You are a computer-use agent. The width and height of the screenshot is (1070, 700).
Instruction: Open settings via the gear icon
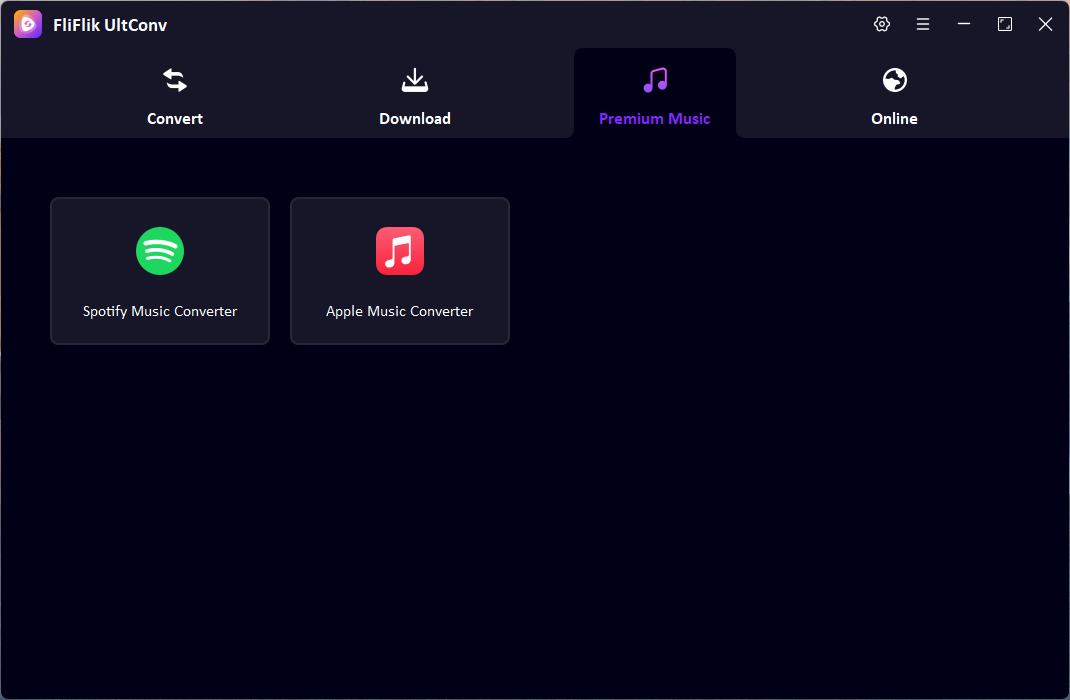tap(882, 24)
